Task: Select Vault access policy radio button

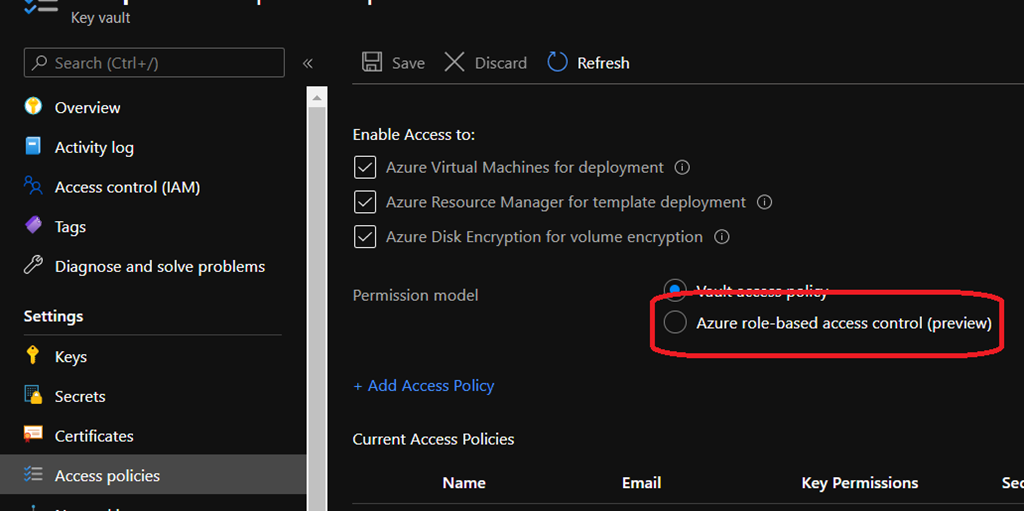Action: (x=676, y=290)
